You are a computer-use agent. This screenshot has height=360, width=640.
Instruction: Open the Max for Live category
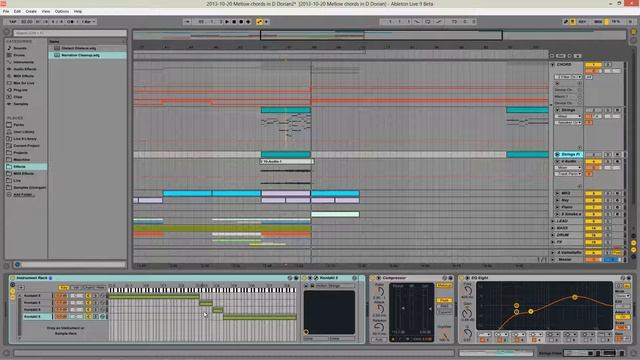(x=24, y=83)
